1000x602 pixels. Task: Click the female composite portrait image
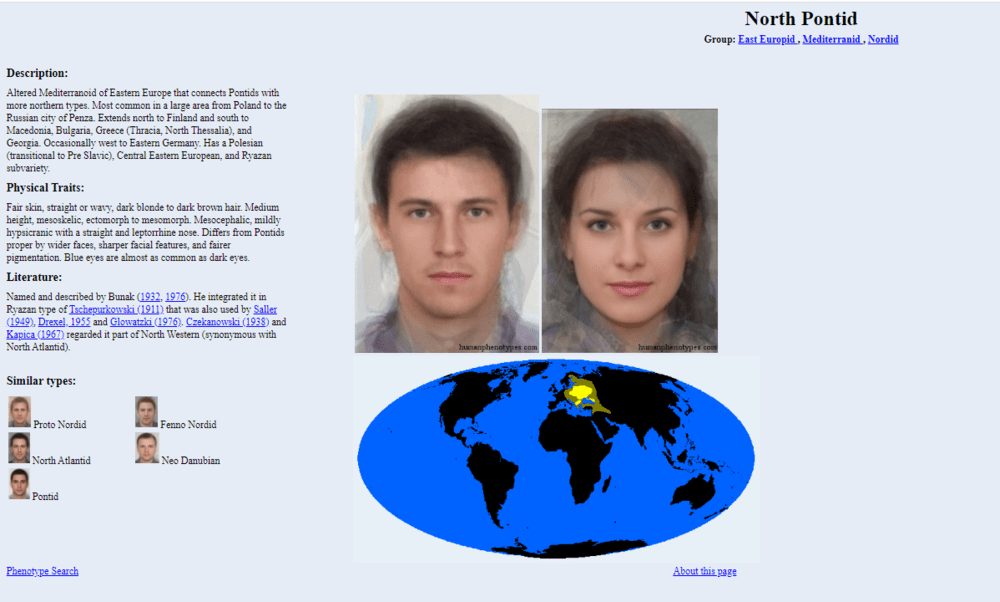pos(629,230)
